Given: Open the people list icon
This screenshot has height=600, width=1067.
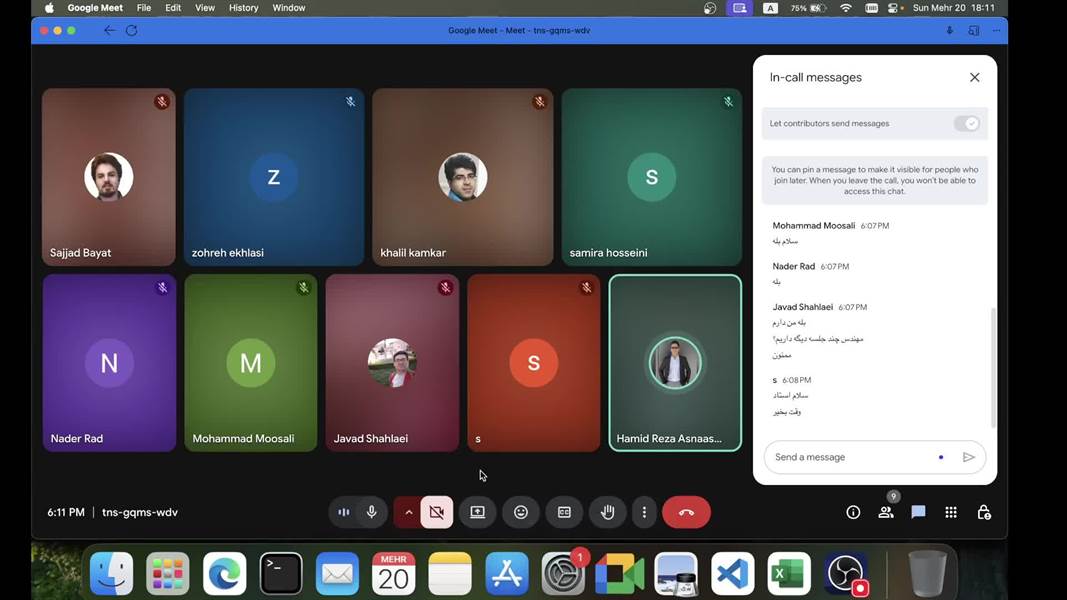Looking at the screenshot, I should coord(885,512).
